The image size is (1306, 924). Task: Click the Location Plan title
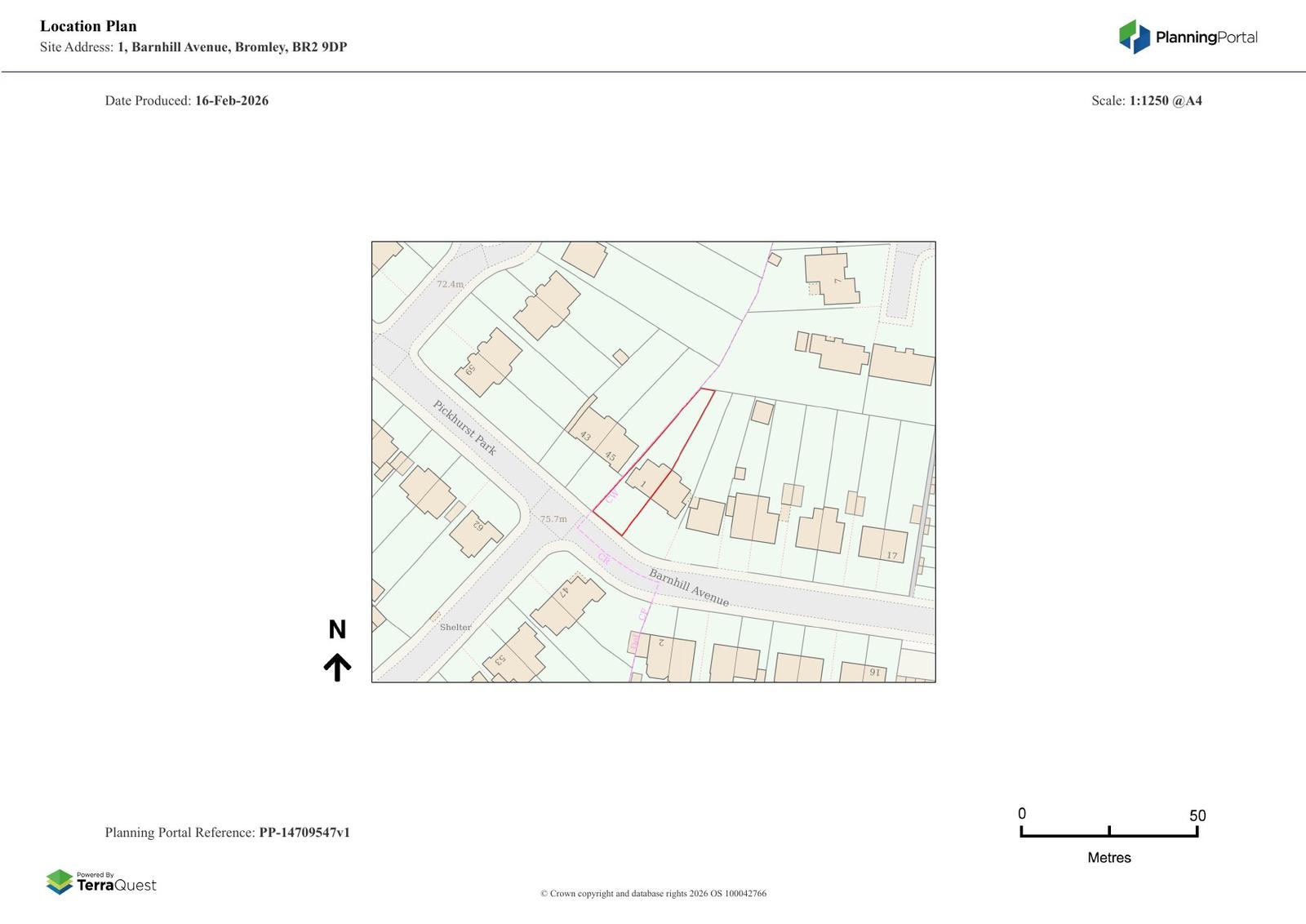(88, 26)
